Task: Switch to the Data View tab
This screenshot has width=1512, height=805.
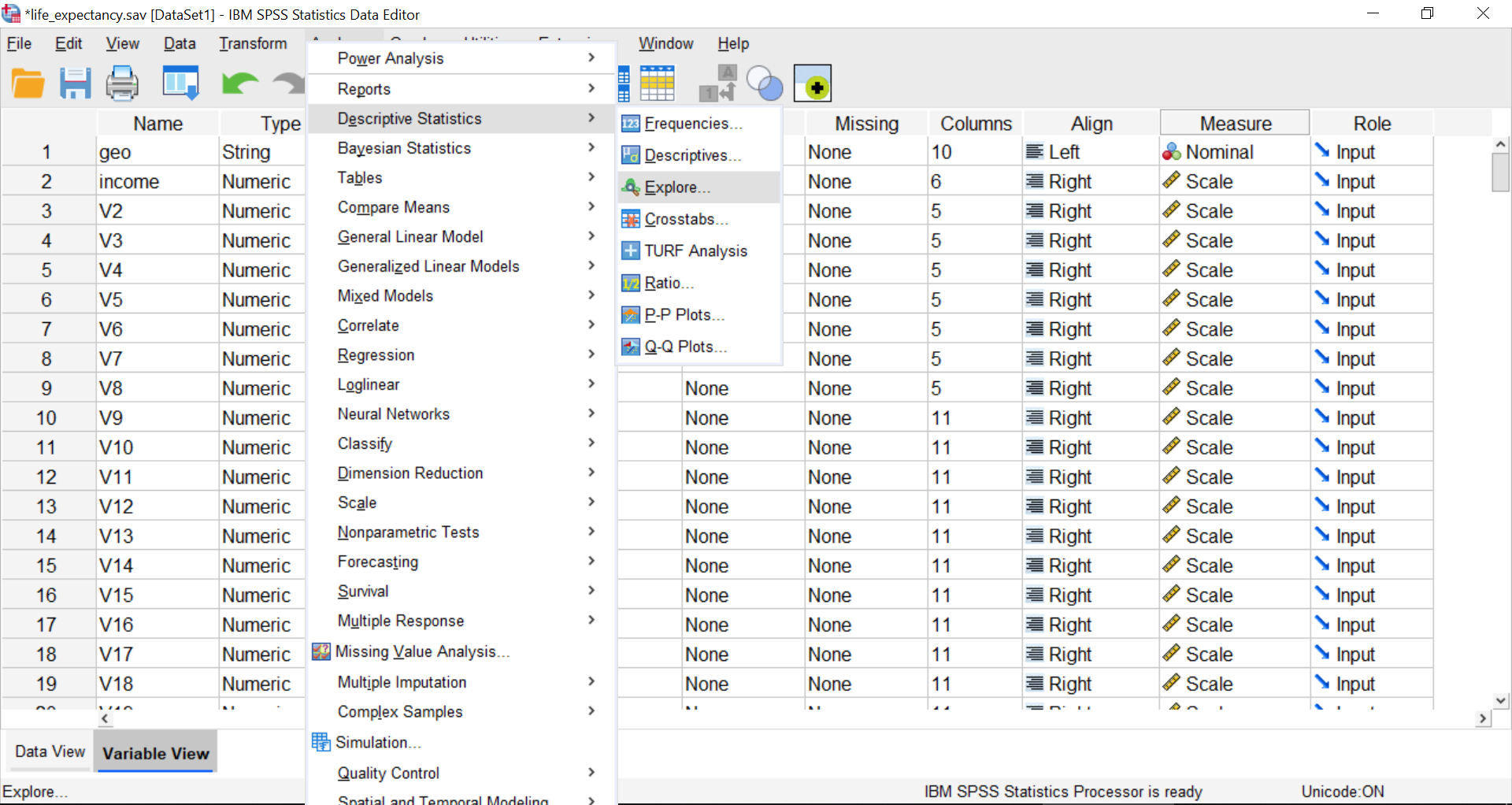Action: [50, 751]
